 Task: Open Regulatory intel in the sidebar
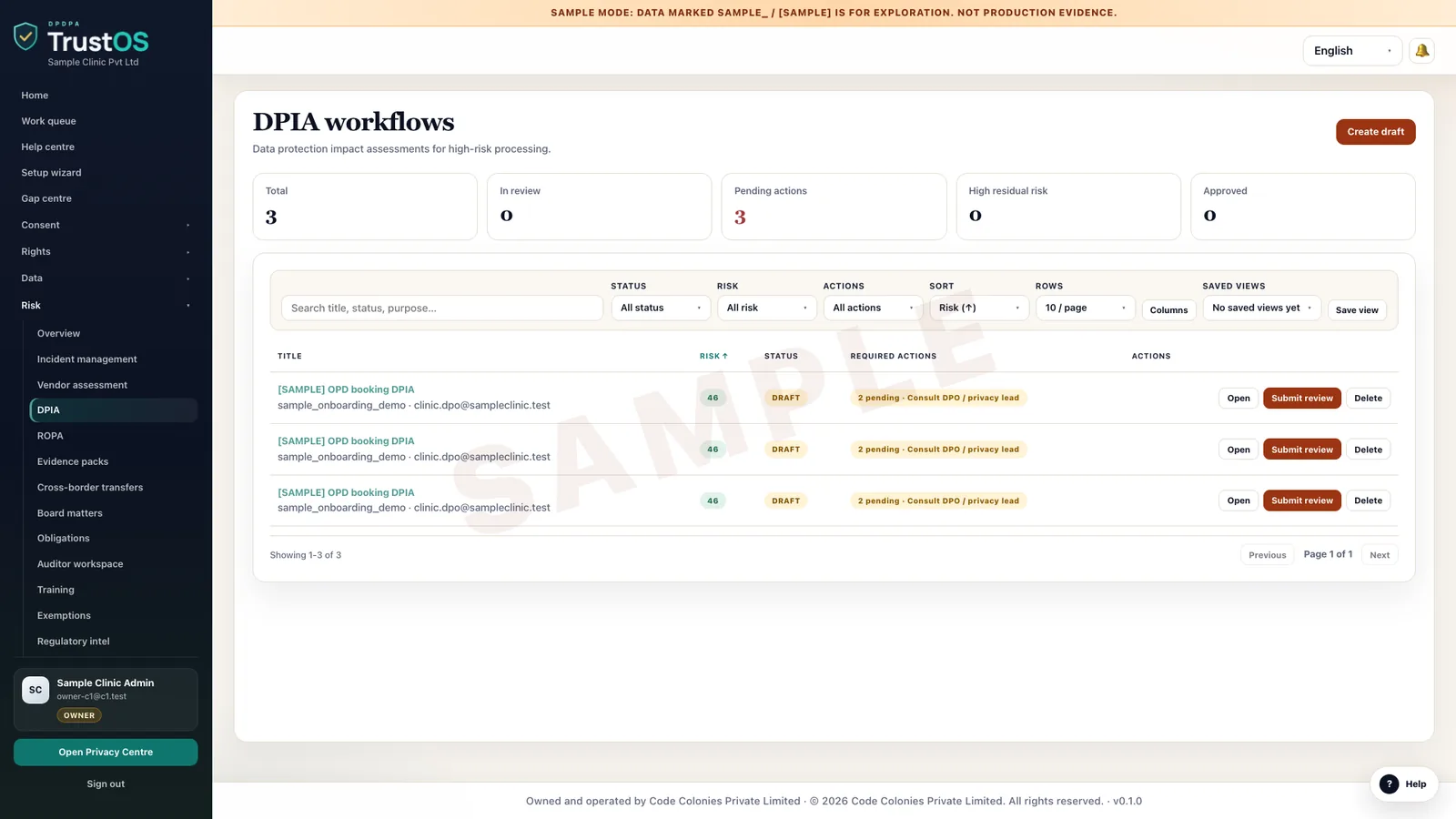pos(73,642)
